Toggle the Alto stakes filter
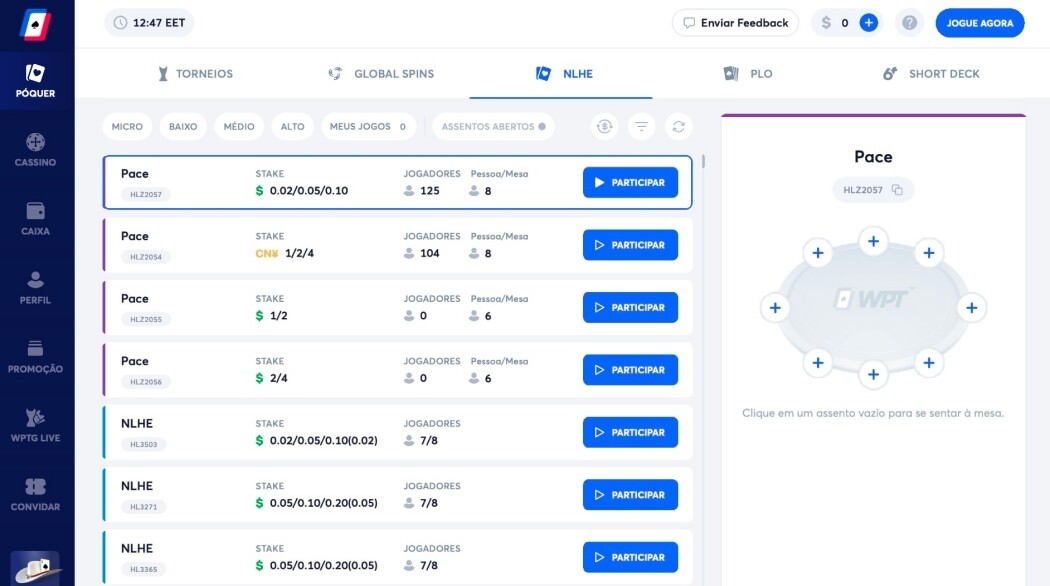 click(292, 127)
